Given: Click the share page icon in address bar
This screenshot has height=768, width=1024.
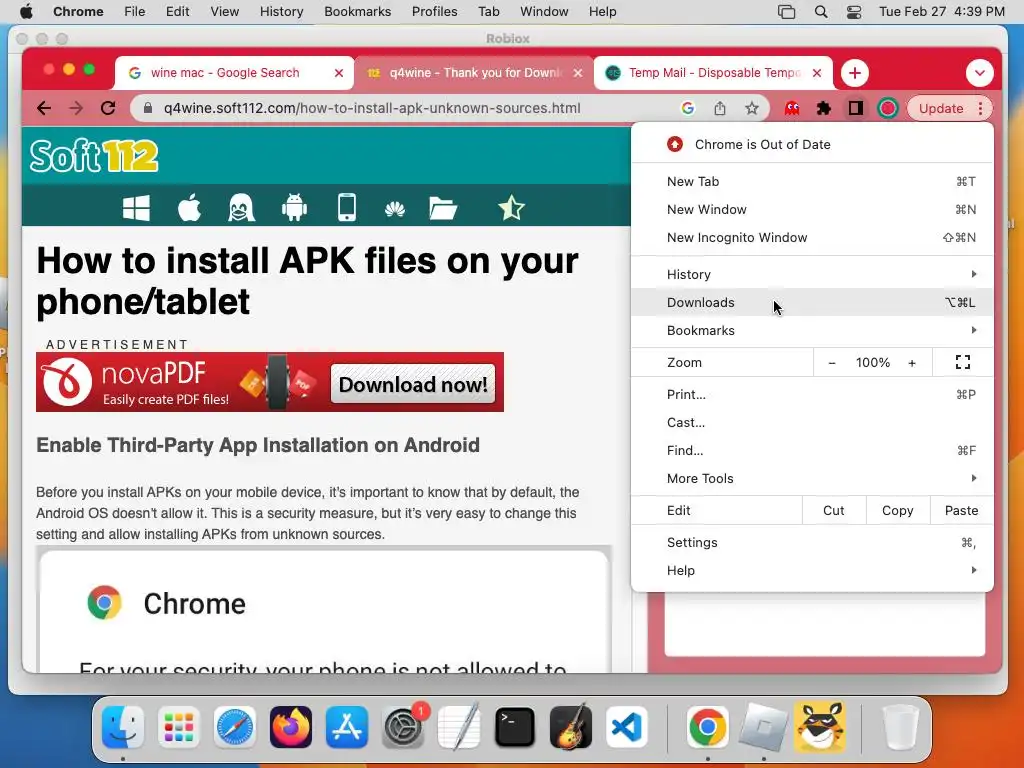Looking at the screenshot, I should click(x=720, y=108).
